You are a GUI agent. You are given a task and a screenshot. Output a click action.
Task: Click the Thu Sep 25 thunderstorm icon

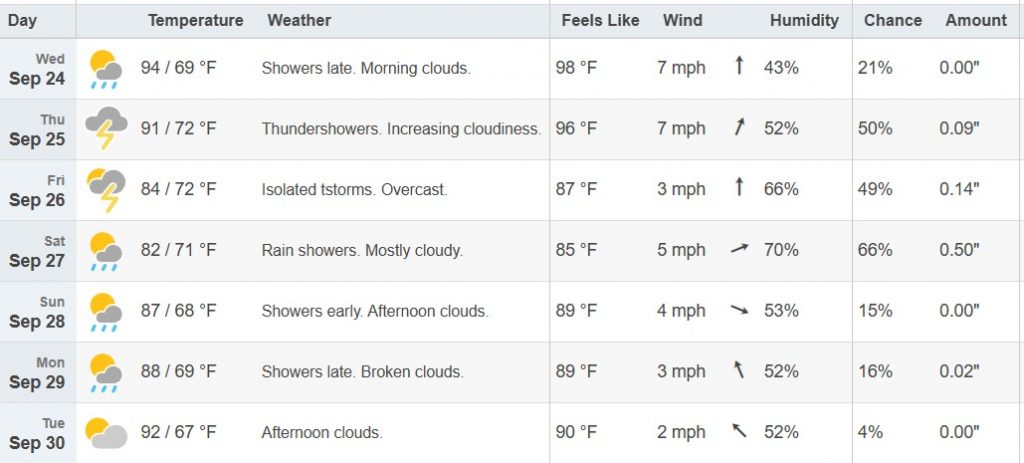[106, 129]
